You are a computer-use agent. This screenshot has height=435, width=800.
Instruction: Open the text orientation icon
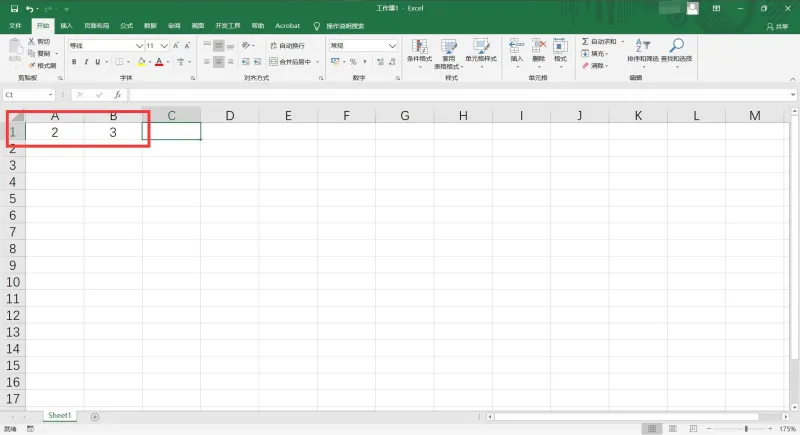tap(246, 45)
